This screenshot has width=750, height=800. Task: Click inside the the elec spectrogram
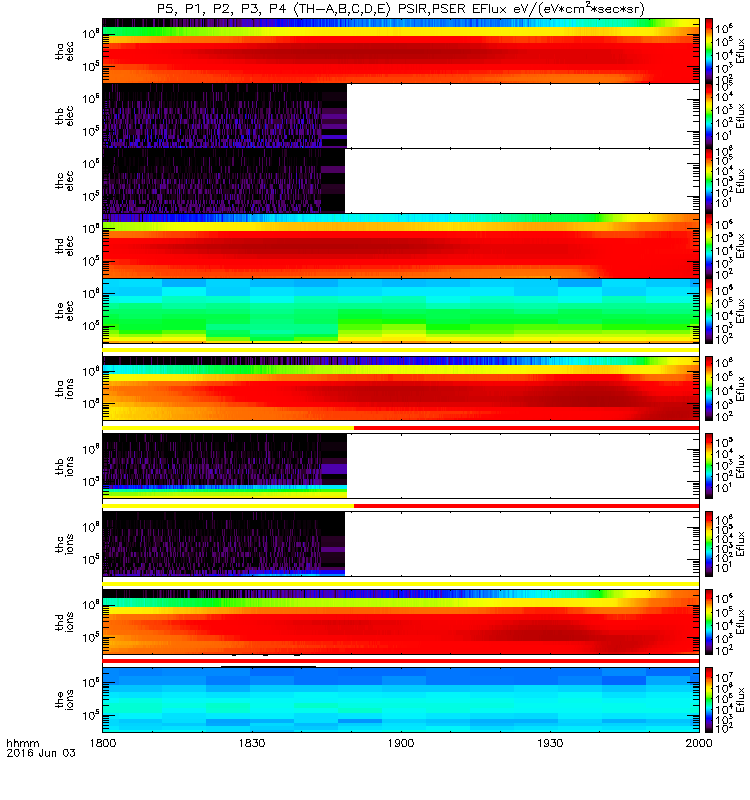(401, 311)
